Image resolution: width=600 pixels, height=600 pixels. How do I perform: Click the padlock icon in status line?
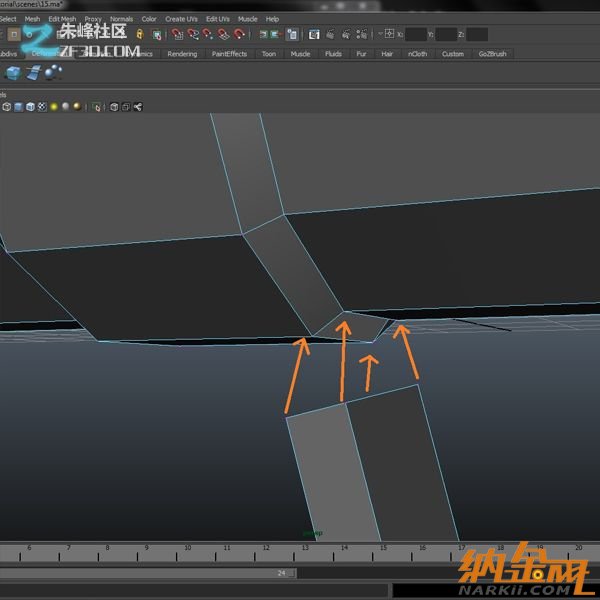coord(139,35)
